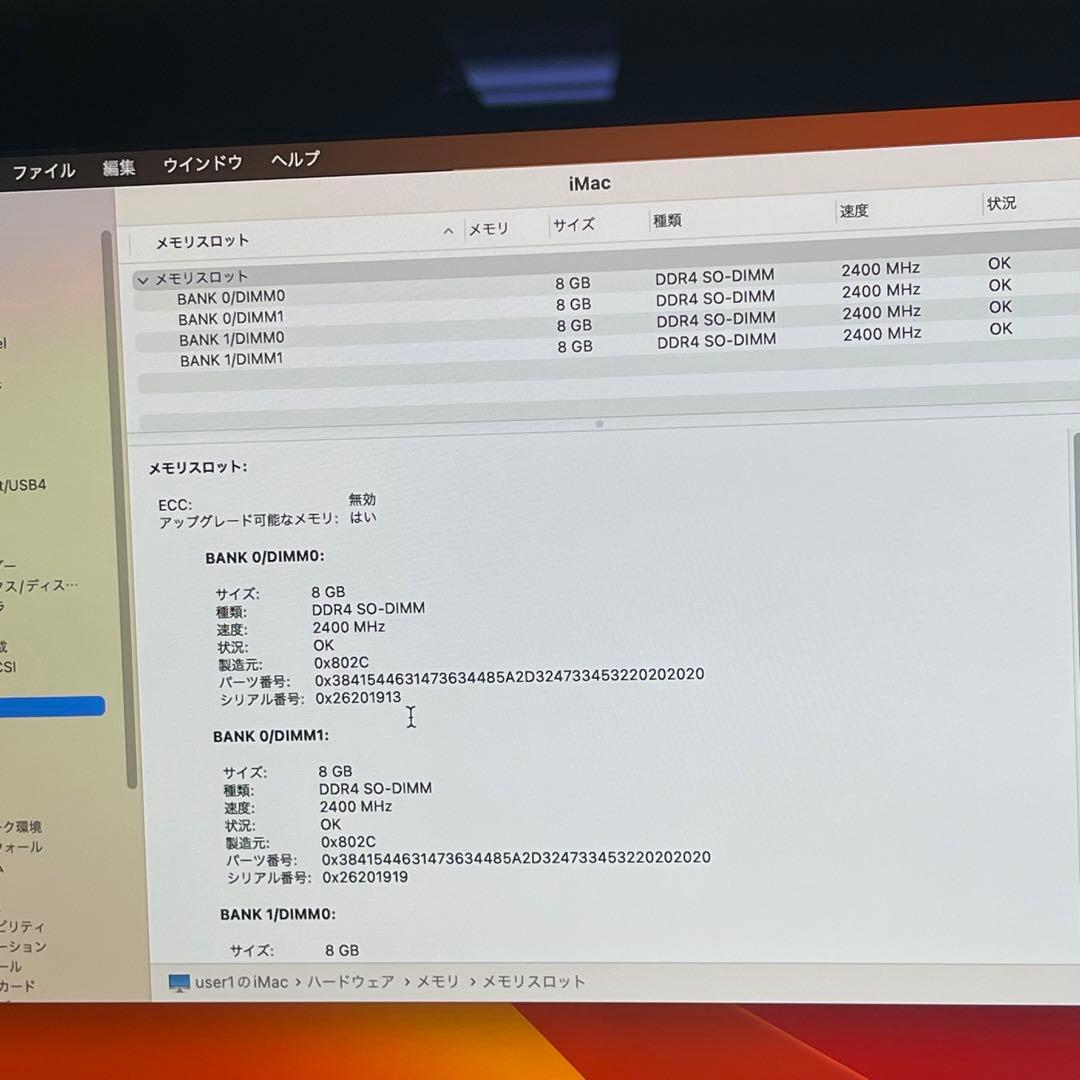
Task: Click ハードウェア in the bottom path bar
Action: pos(350,983)
